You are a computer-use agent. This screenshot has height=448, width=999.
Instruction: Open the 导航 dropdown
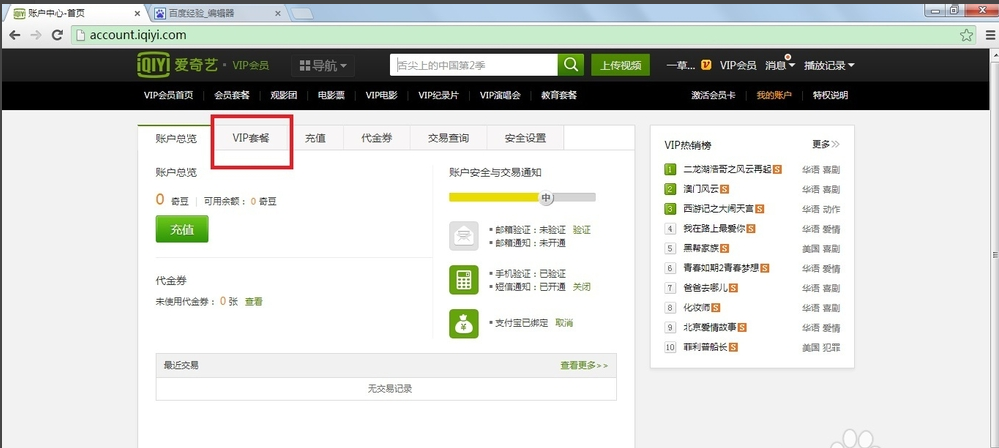323,65
